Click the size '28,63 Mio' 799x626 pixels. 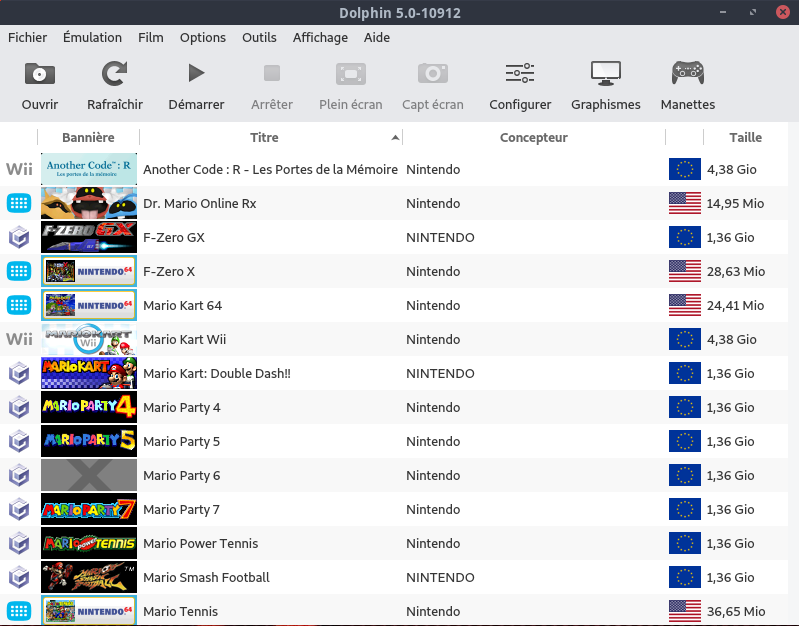click(x=736, y=272)
